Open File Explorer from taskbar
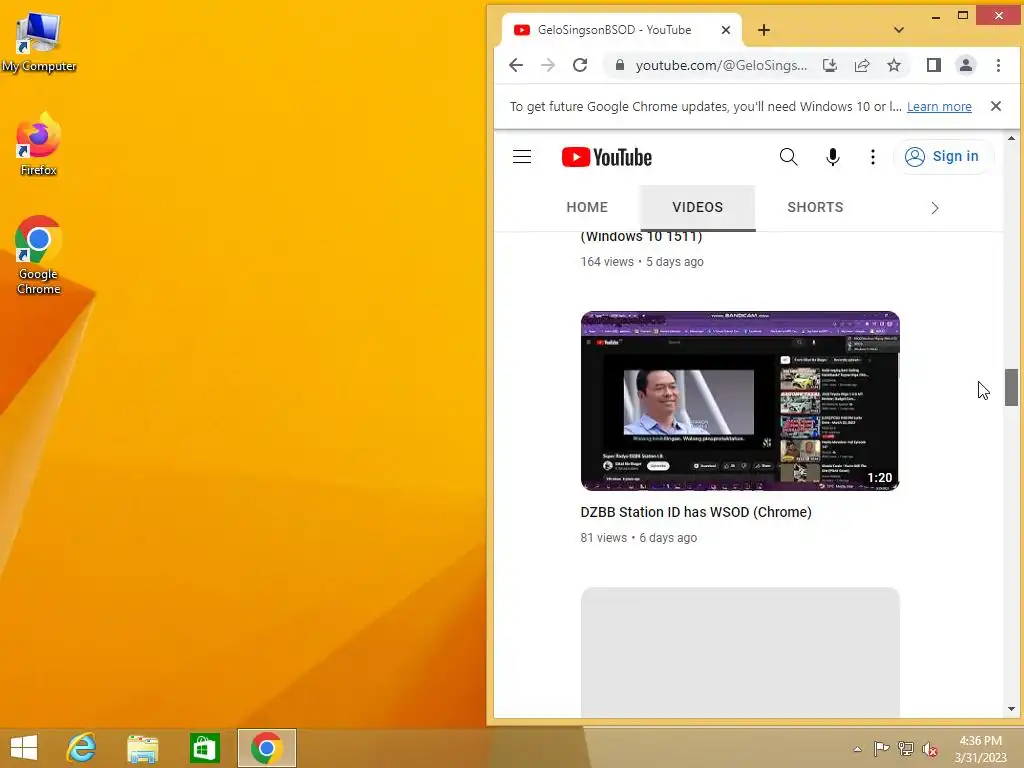Screen dimensions: 1024x768 [142, 748]
